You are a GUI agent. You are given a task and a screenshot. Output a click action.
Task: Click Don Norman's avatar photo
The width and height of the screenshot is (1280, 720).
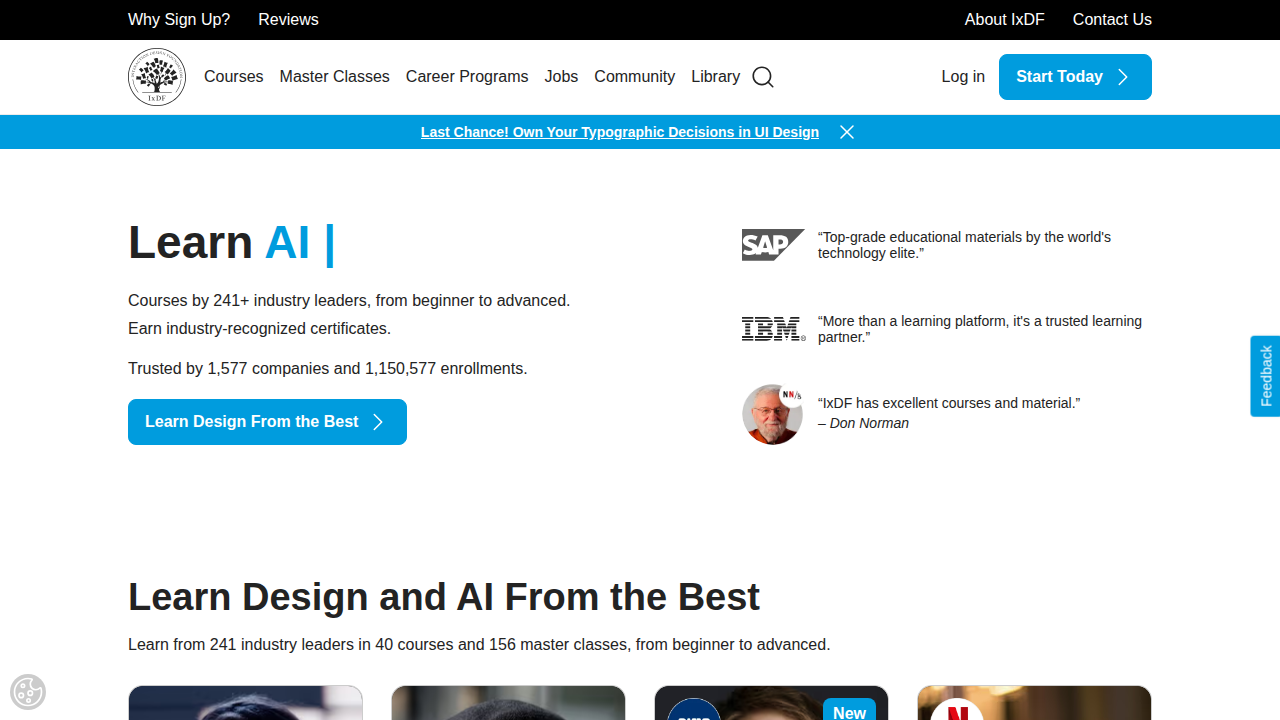click(772, 414)
